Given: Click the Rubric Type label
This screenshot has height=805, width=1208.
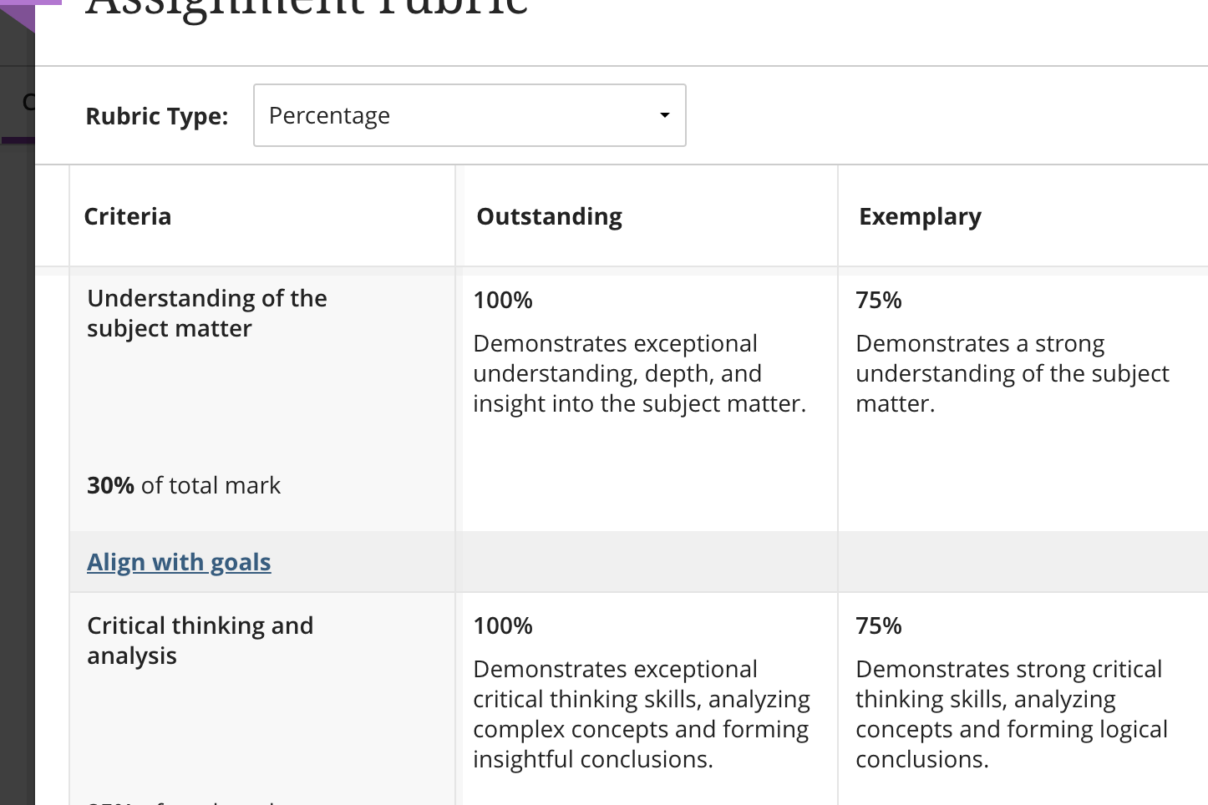Looking at the screenshot, I should tap(156, 116).
